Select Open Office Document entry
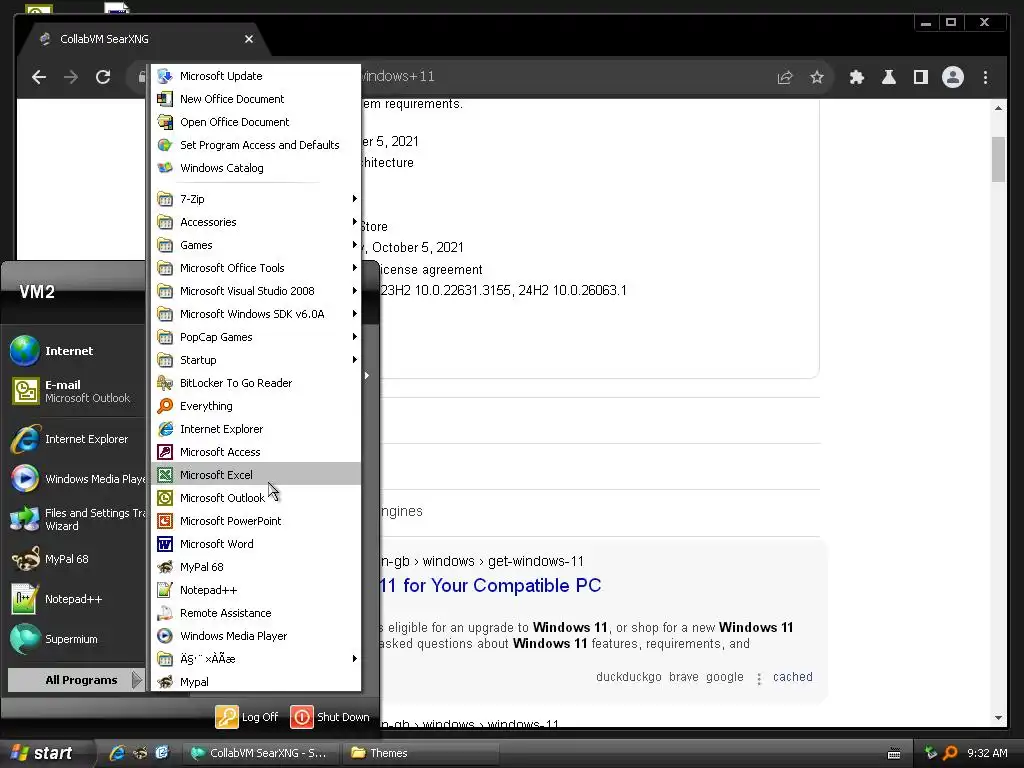 coord(255,122)
